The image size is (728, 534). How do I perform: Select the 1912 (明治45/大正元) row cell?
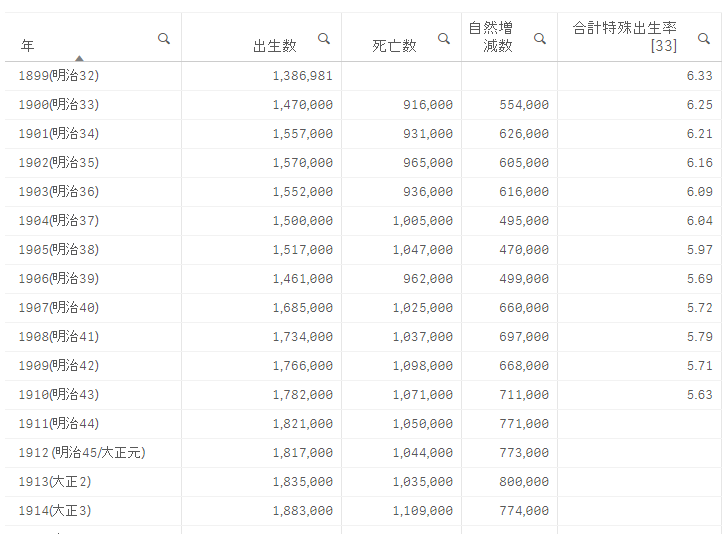[x=82, y=453]
